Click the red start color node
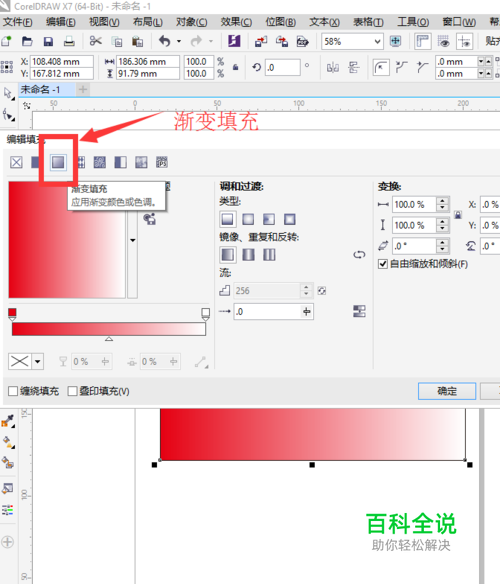Image resolution: width=500 pixels, height=584 pixels. pyautogui.click(x=12, y=314)
